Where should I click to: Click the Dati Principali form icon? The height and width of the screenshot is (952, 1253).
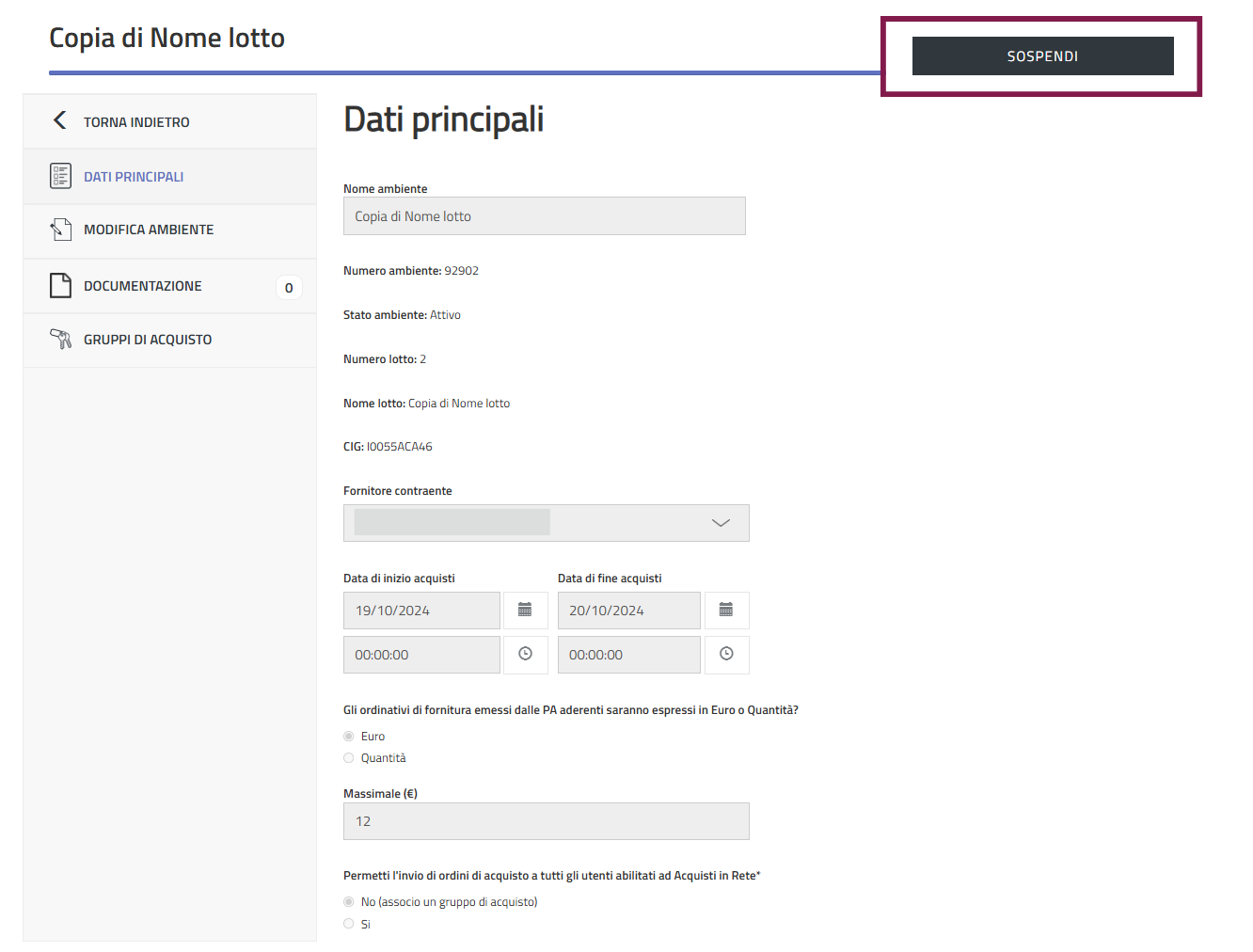(x=60, y=176)
